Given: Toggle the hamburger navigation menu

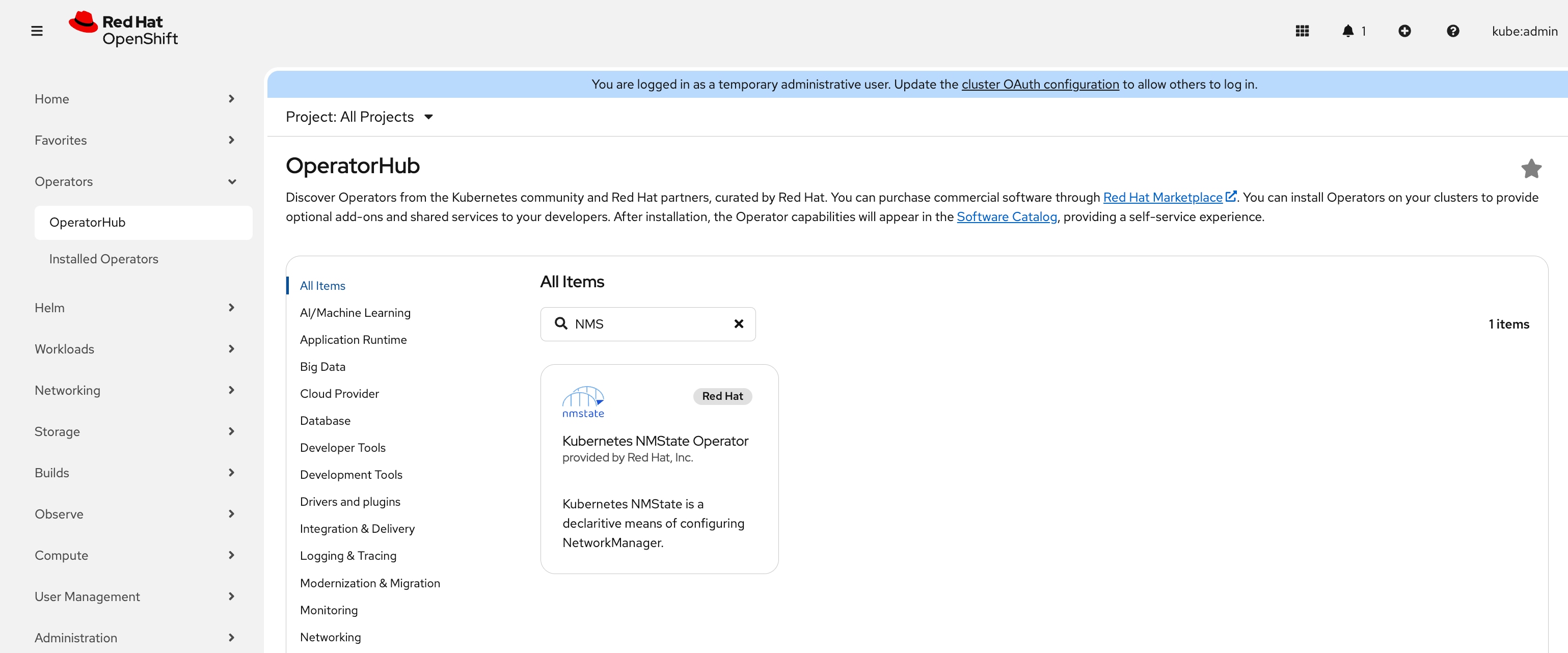Looking at the screenshot, I should coord(37,31).
